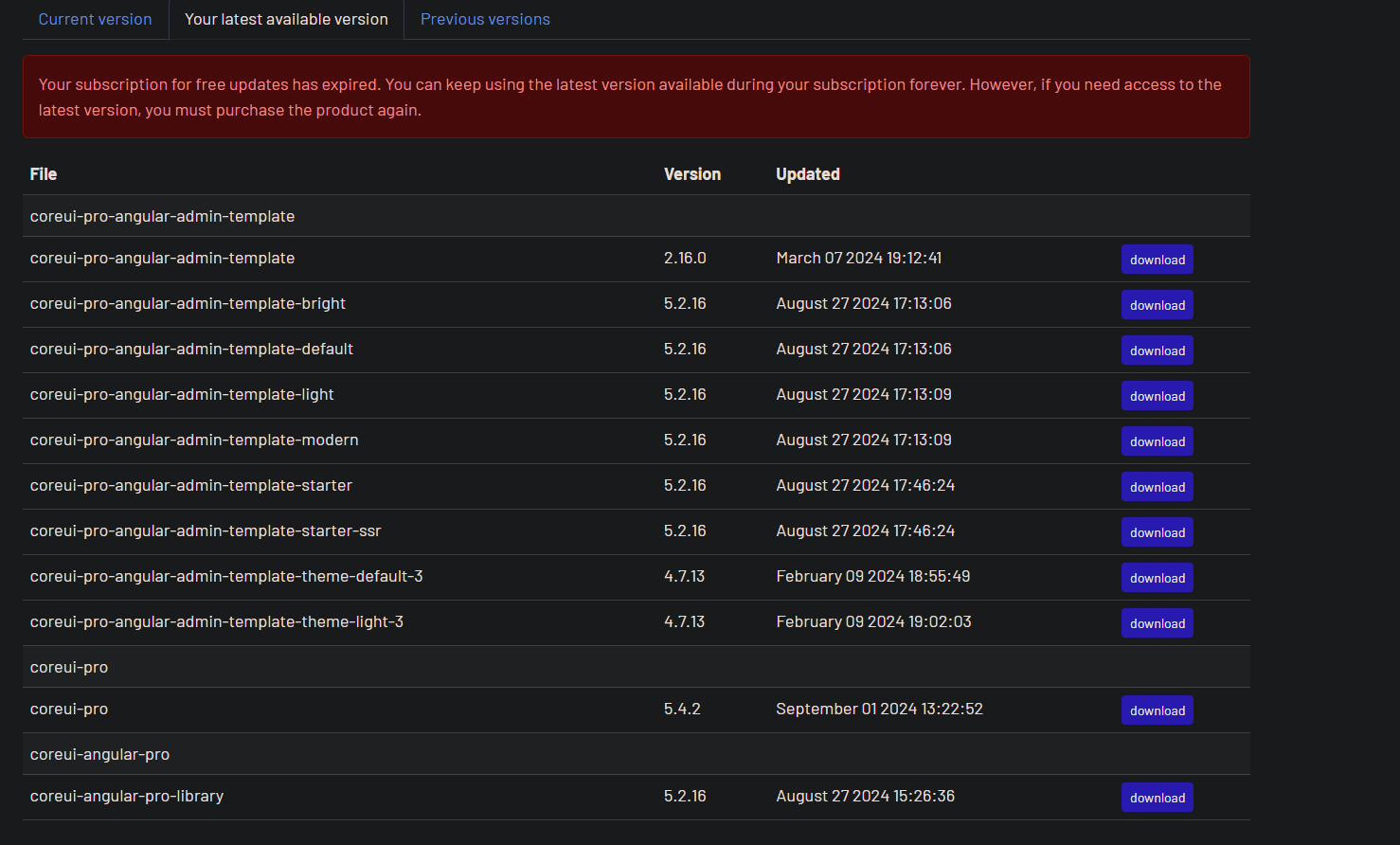
Task: Download the admin-template-starter-ssr file
Action: [x=1157, y=532]
